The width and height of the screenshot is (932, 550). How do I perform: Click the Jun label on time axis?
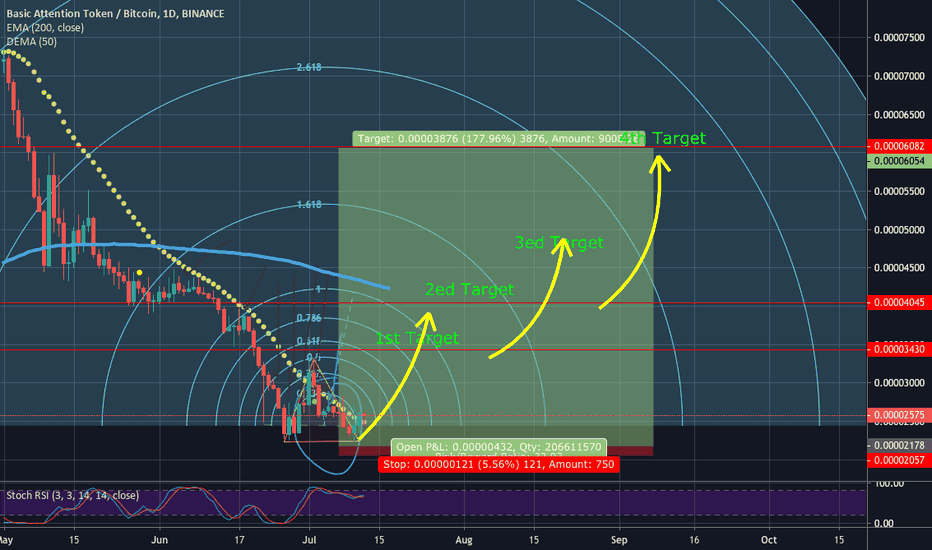pos(159,540)
